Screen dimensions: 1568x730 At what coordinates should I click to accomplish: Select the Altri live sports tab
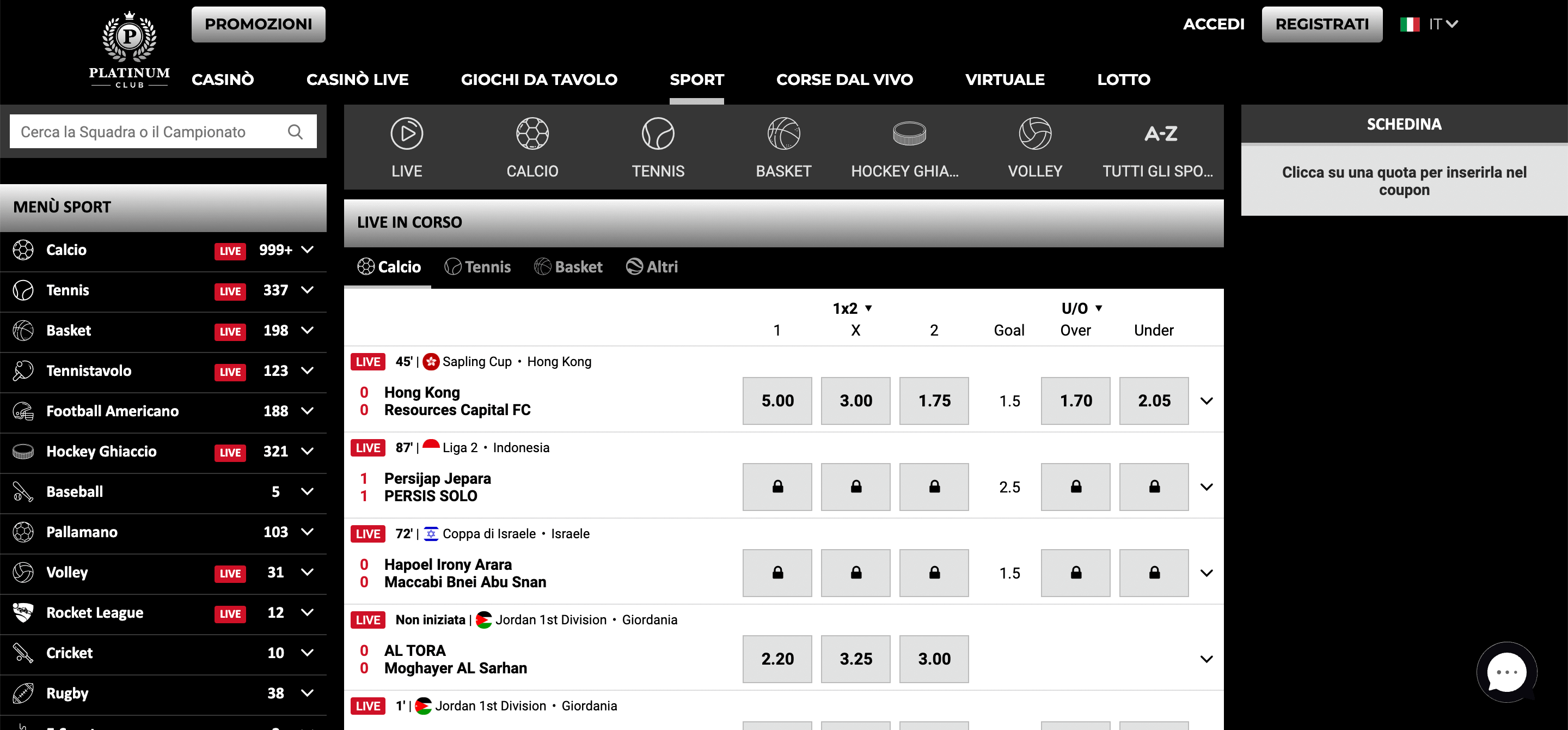pyautogui.click(x=651, y=265)
